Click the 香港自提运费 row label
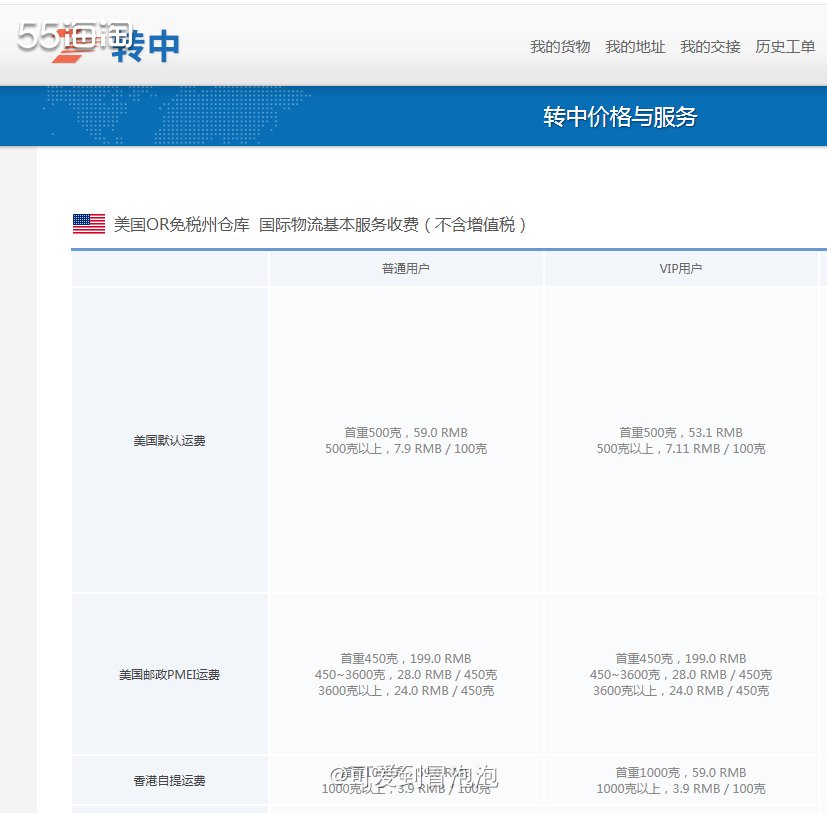Image resolution: width=827 pixels, height=813 pixels. [168, 780]
